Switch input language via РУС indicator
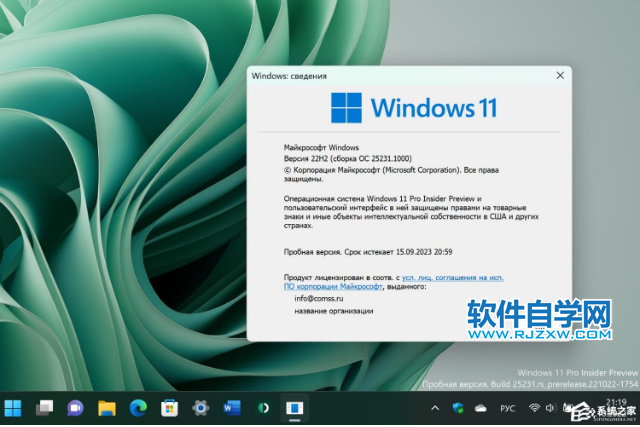The image size is (640, 427). point(507,408)
